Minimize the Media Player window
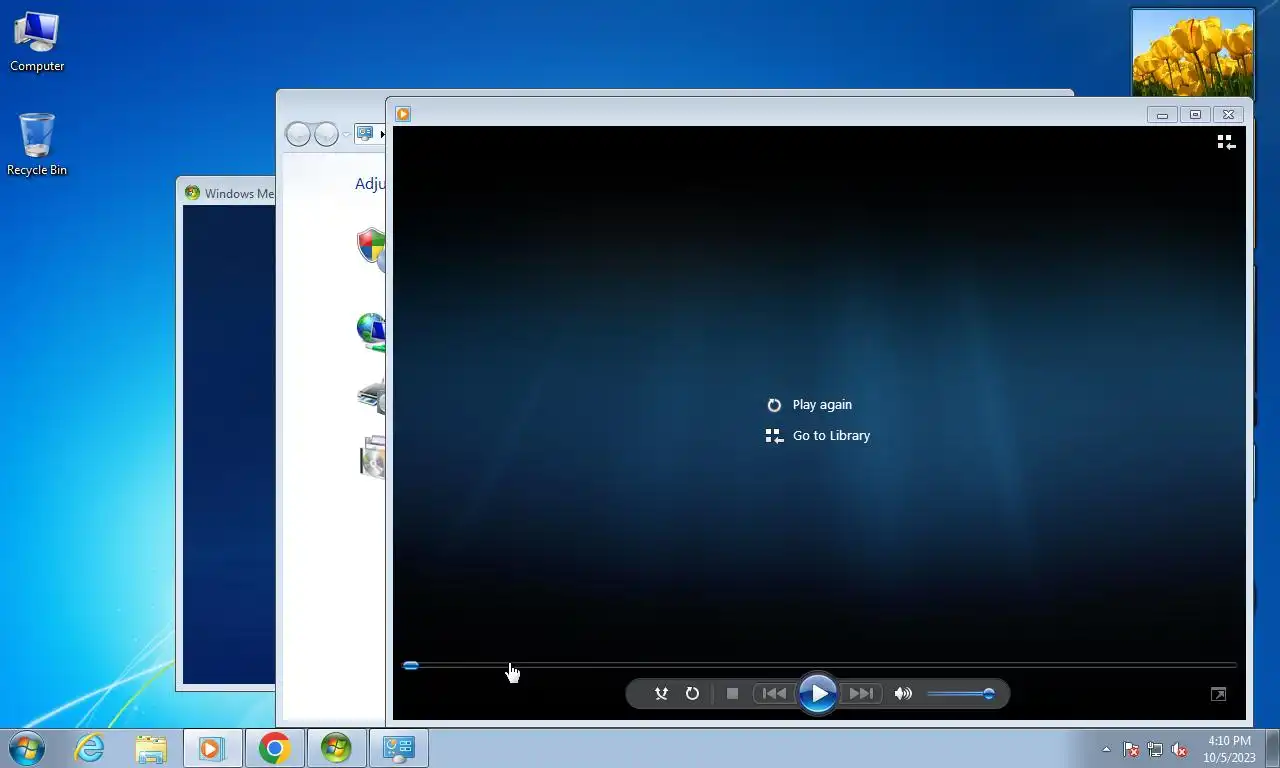1280x768 pixels. click(x=1162, y=115)
